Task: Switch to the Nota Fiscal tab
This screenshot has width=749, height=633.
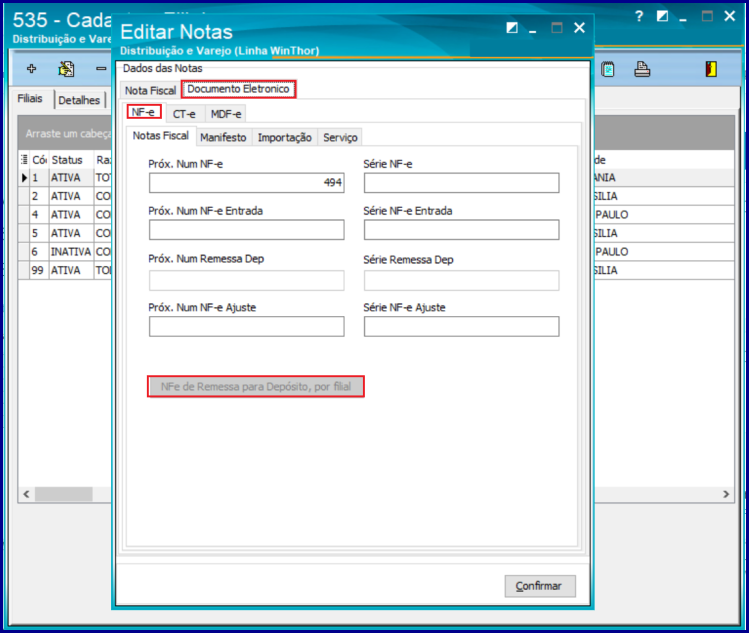Action: (x=150, y=90)
